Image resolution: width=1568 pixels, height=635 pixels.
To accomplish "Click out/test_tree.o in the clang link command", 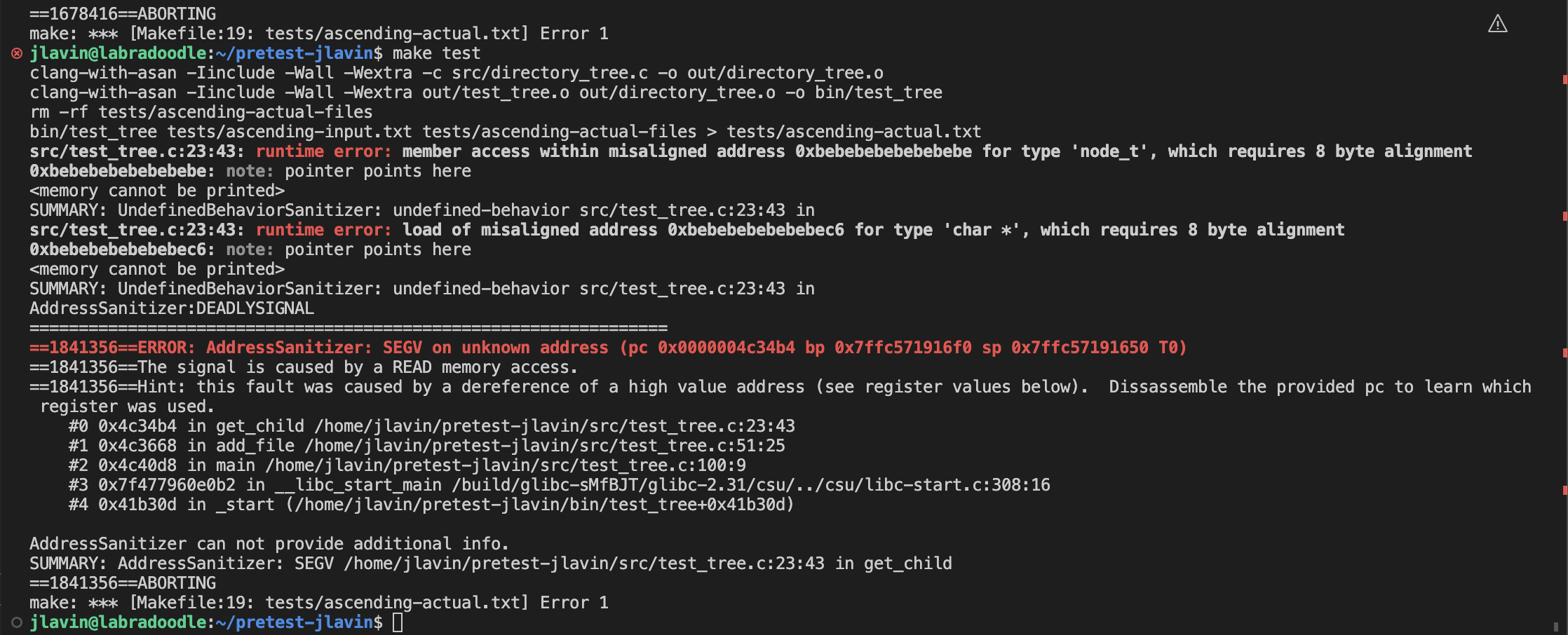I will click(x=496, y=93).
